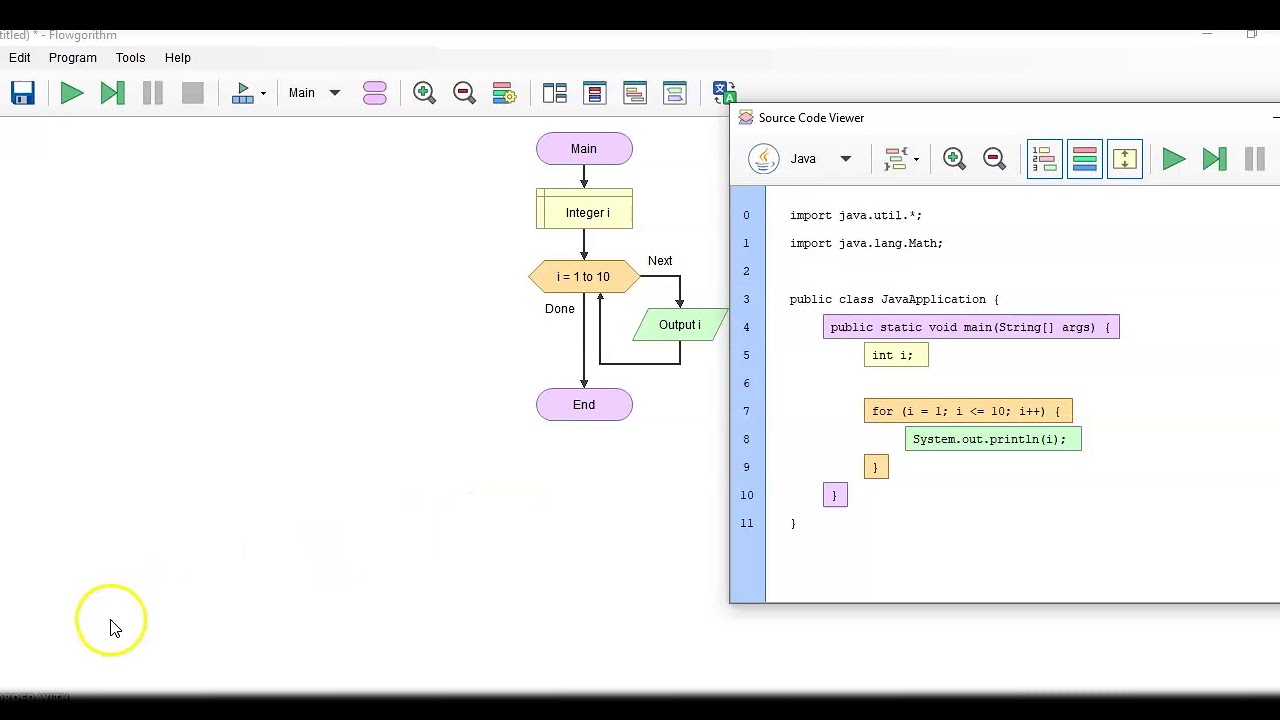This screenshot has width=1280, height=720.
Task: Click the 'public class JavaApplication' line
Action: (x=894, y=299)
